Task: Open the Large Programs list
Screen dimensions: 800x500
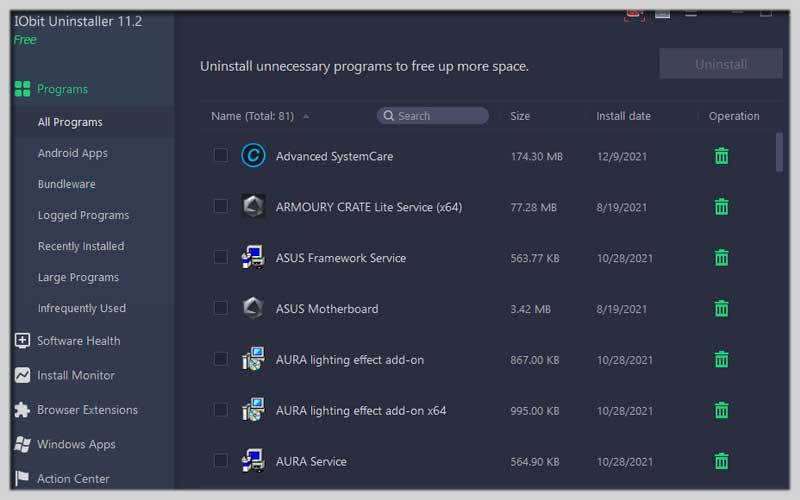Action: (x=78, y=277)
